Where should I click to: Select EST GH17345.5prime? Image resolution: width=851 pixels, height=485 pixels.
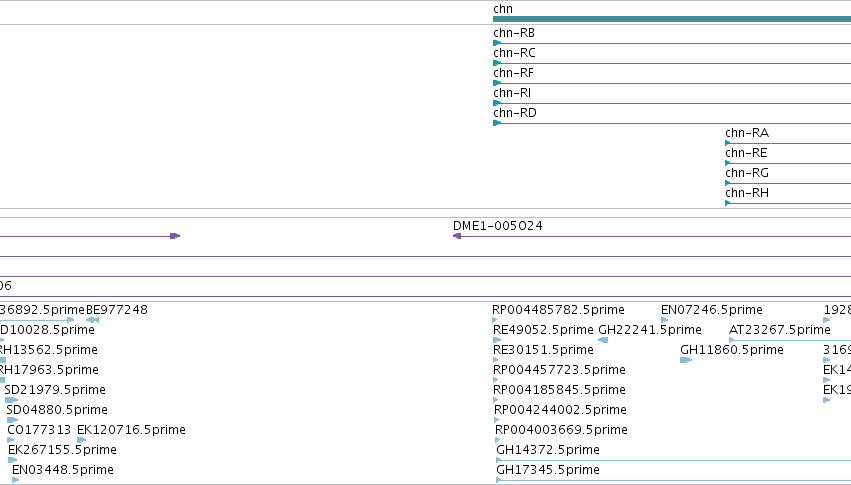pos(548,470)
